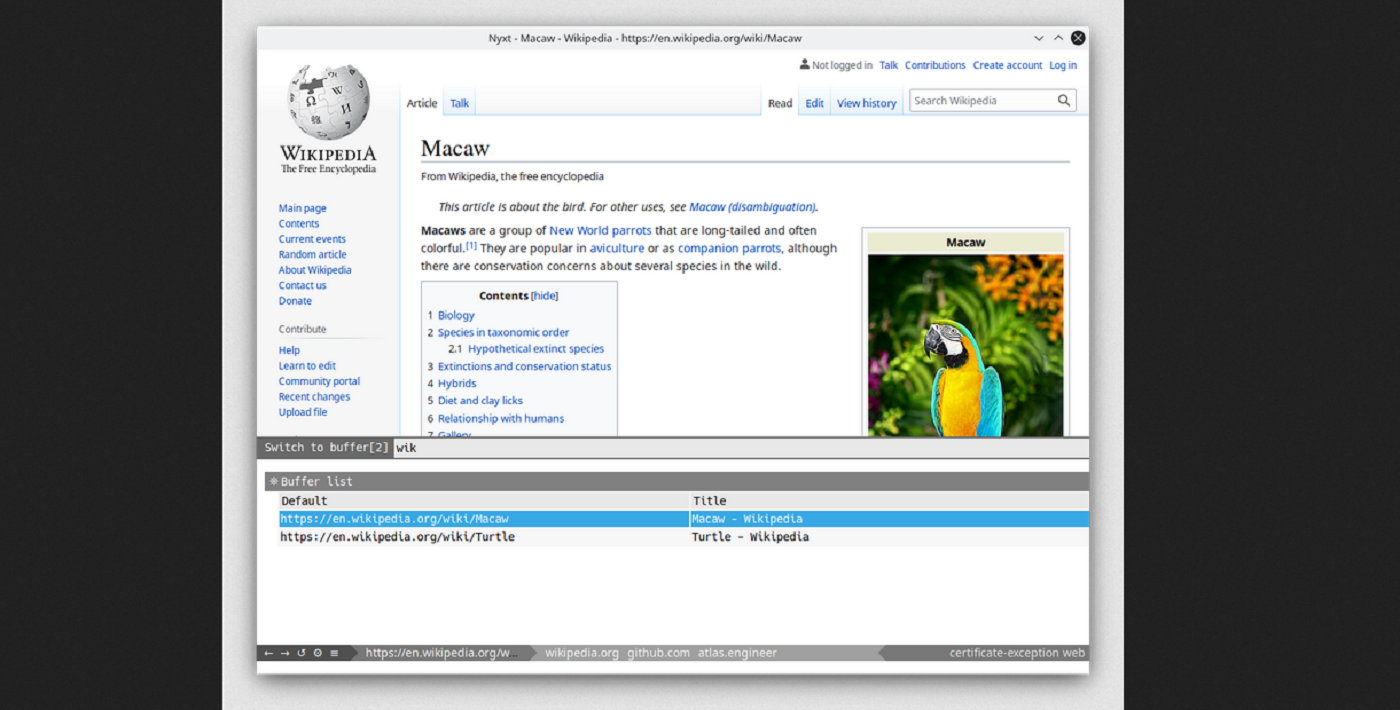Select the highlighted Macaw buffer row

click(x=683, y=519)
